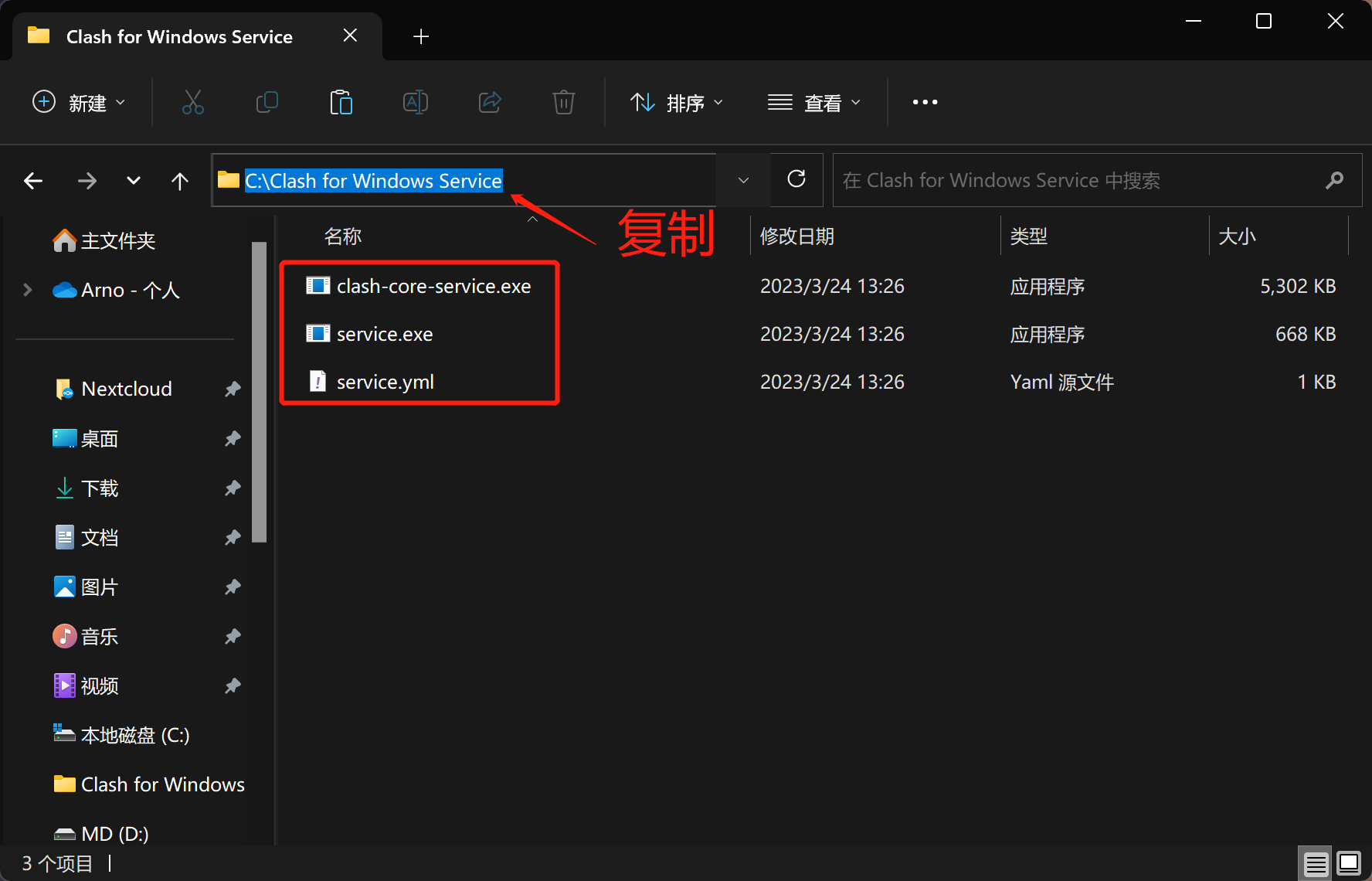1372x881 pixels.
Task: Click the pin icon next to 音乐
Action: click(x=233, y=636)
